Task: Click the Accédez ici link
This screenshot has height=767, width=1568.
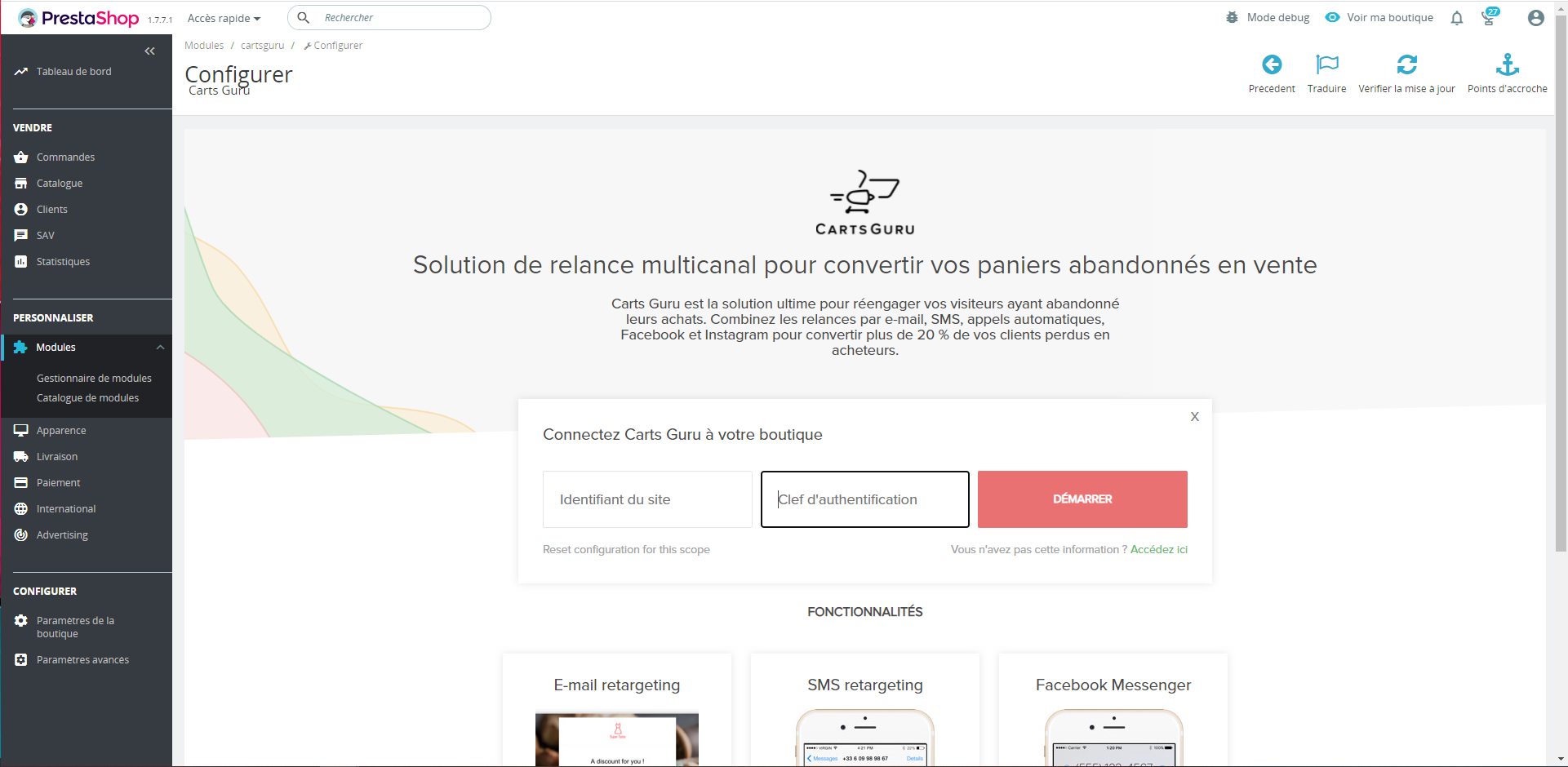Action: tap(1159, 550)
